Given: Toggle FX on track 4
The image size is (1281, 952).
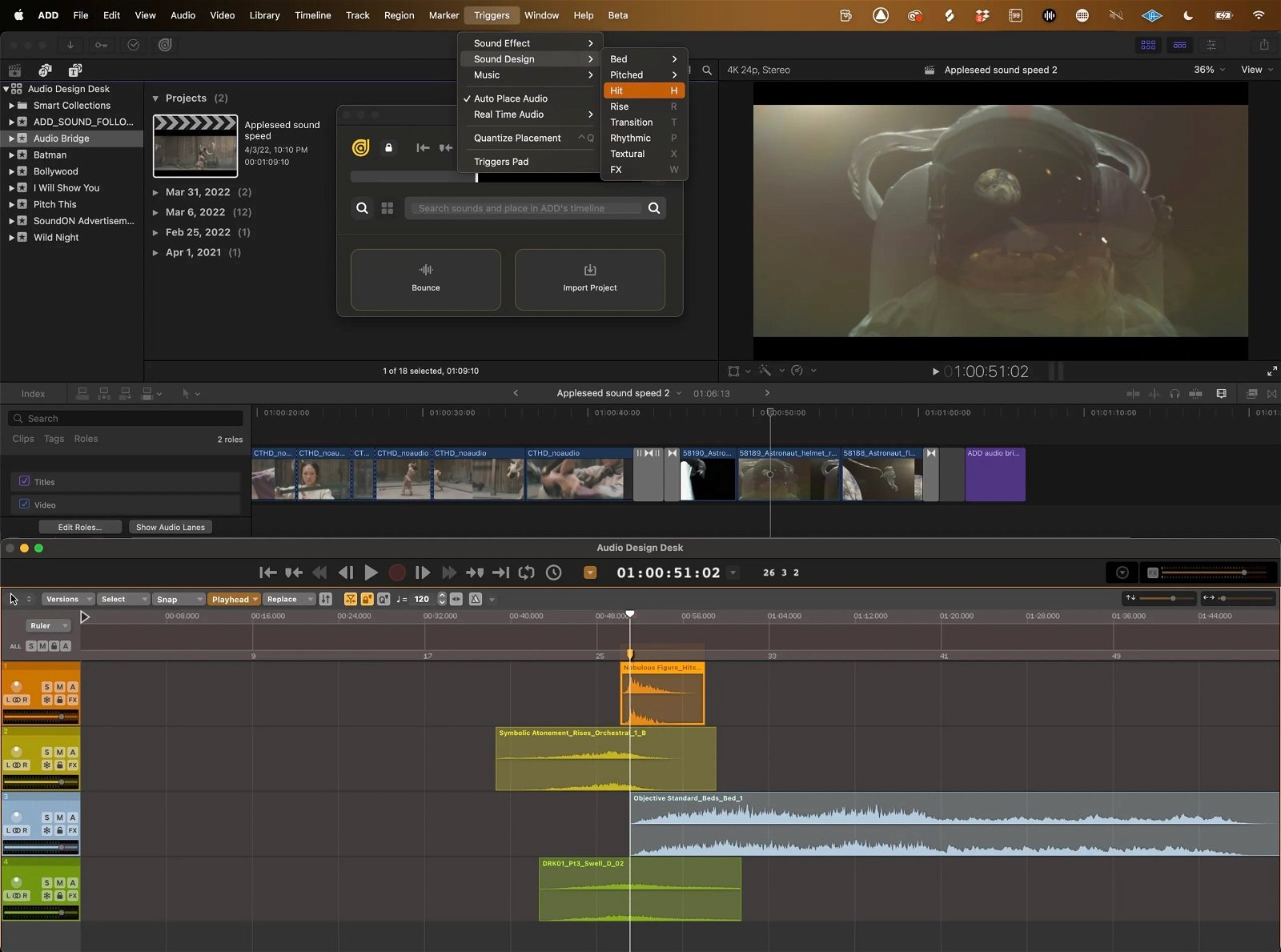Looking at the screenshot, I should pyautogui.click(x=73, y=896).
